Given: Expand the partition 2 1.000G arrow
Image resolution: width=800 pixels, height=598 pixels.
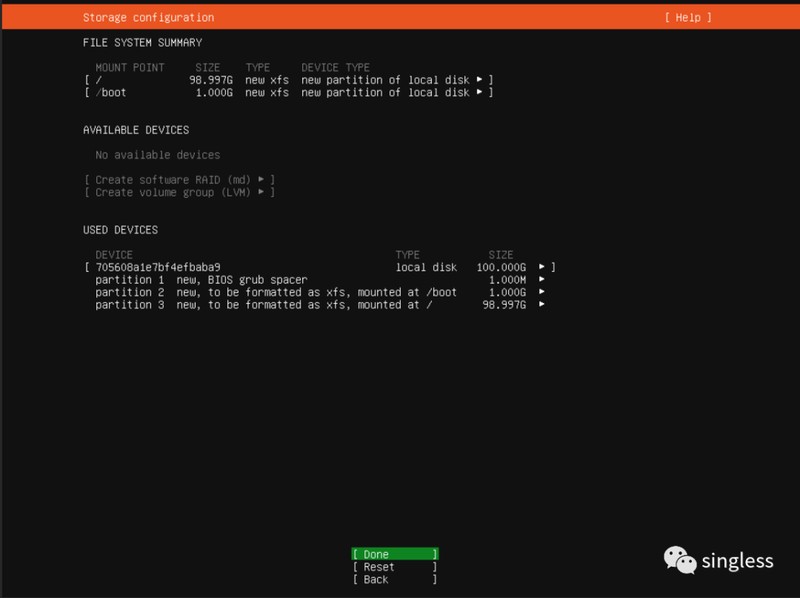Looking at the screenshot, I should click(541, 292).
